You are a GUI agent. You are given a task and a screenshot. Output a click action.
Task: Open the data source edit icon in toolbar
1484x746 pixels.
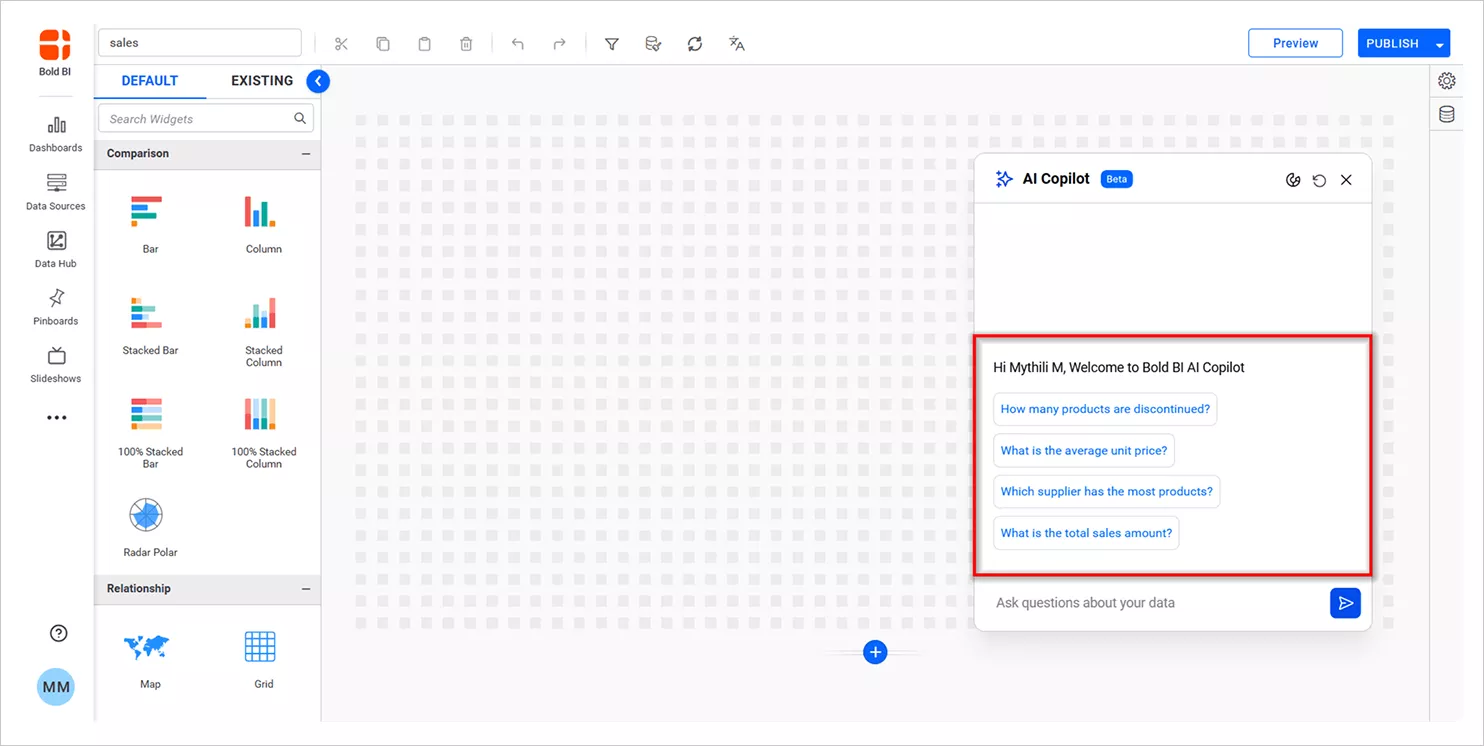[653, 43]
